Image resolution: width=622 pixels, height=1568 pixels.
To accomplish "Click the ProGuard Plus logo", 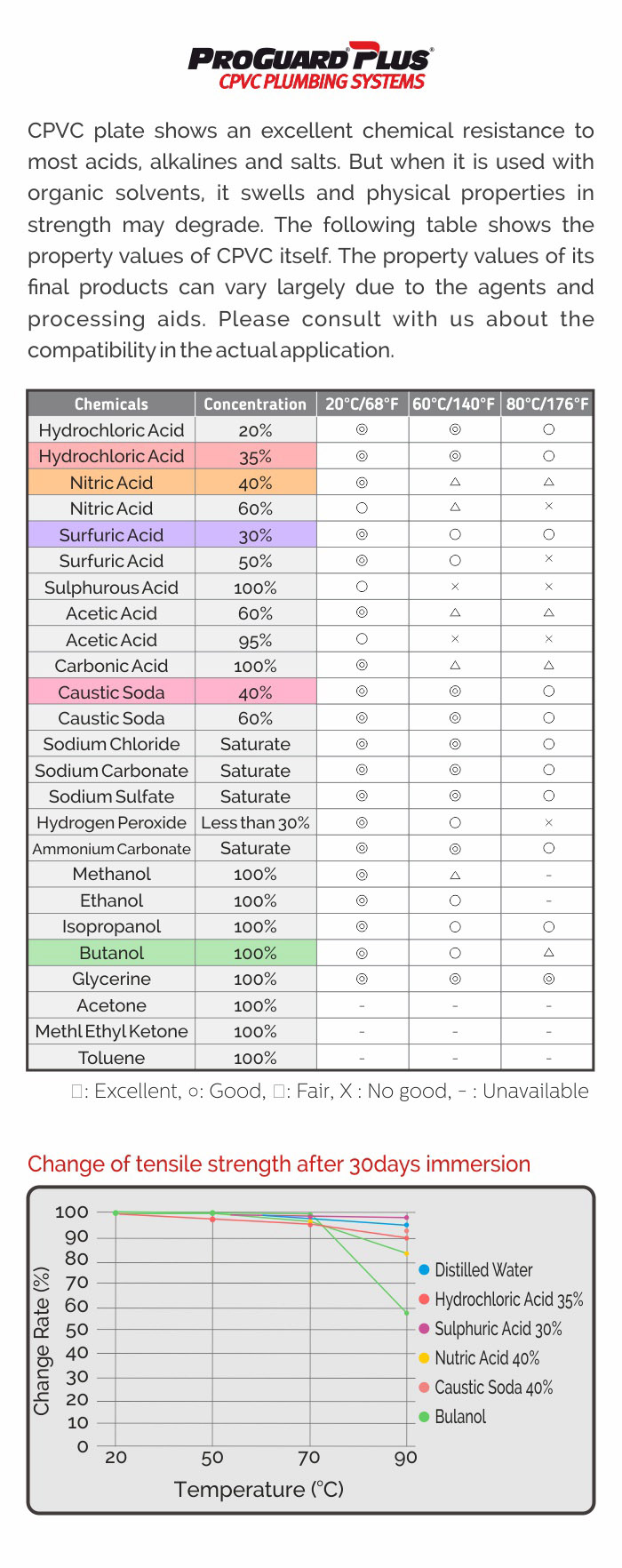I will coord(310,59).
